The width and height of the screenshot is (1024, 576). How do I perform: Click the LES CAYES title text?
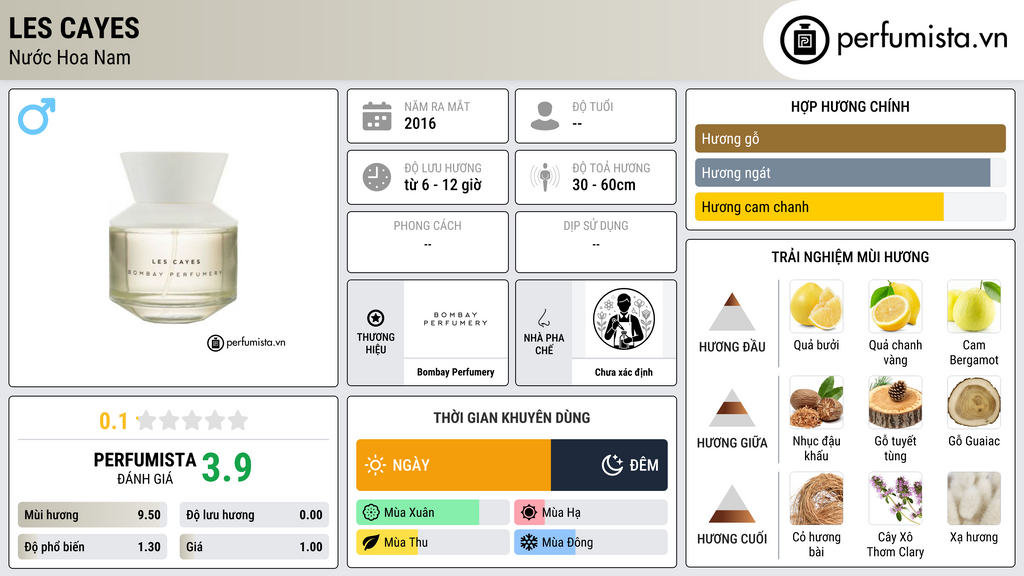click(74, 28)
